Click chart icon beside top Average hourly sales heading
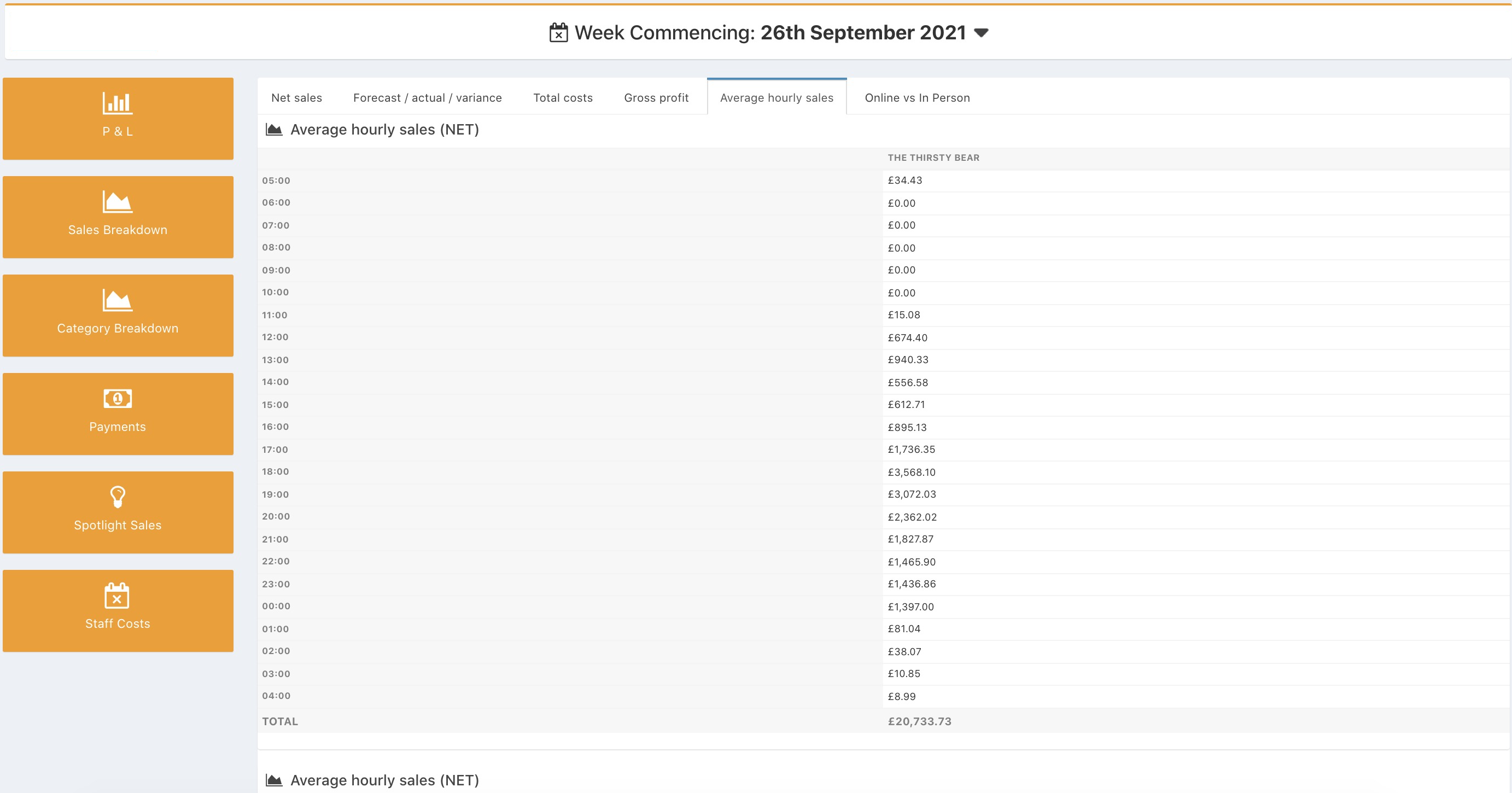The image size is (1512, 793). coord(274,129)
